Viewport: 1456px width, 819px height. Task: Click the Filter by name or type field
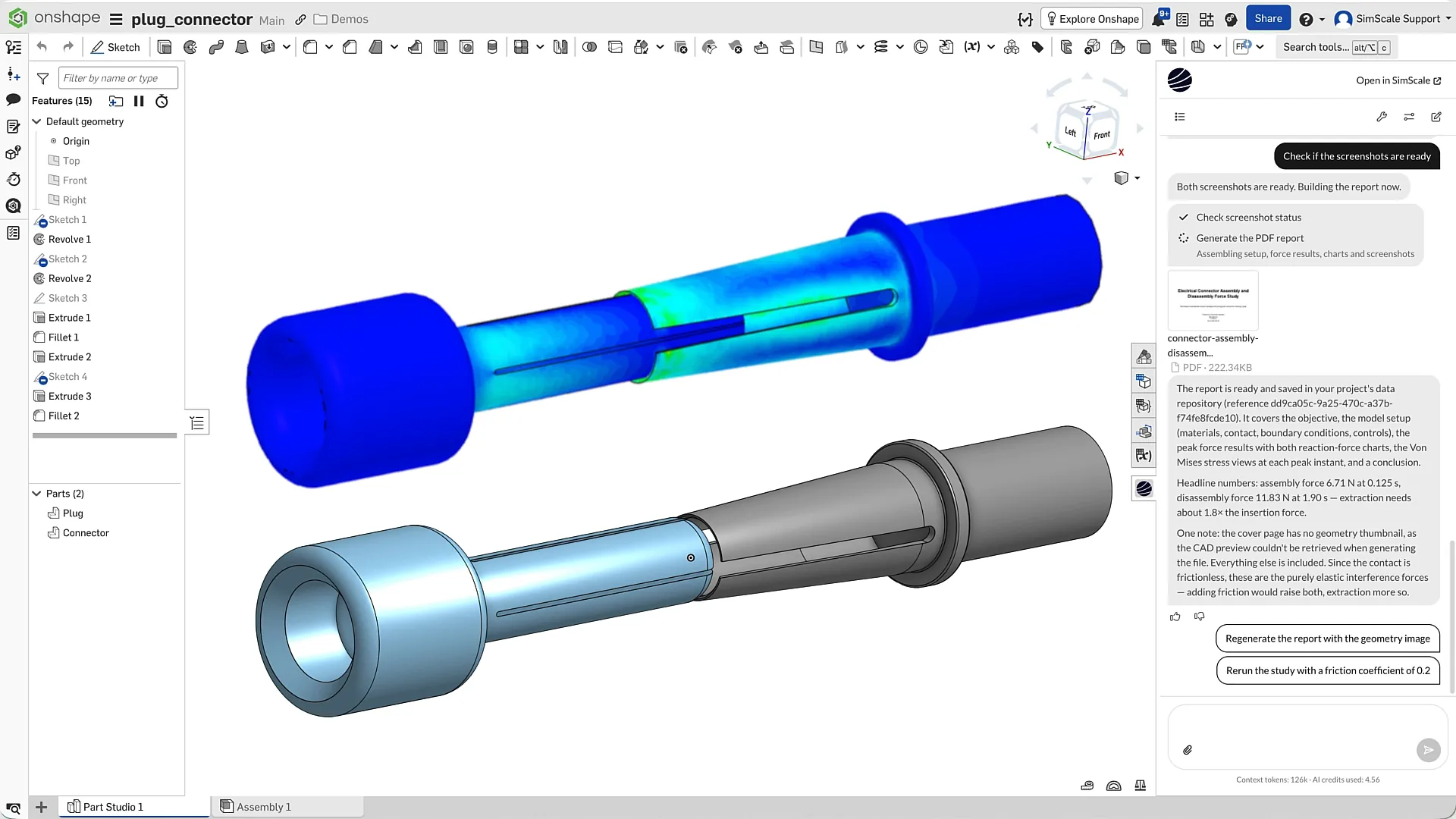click(x=118, y=78)
